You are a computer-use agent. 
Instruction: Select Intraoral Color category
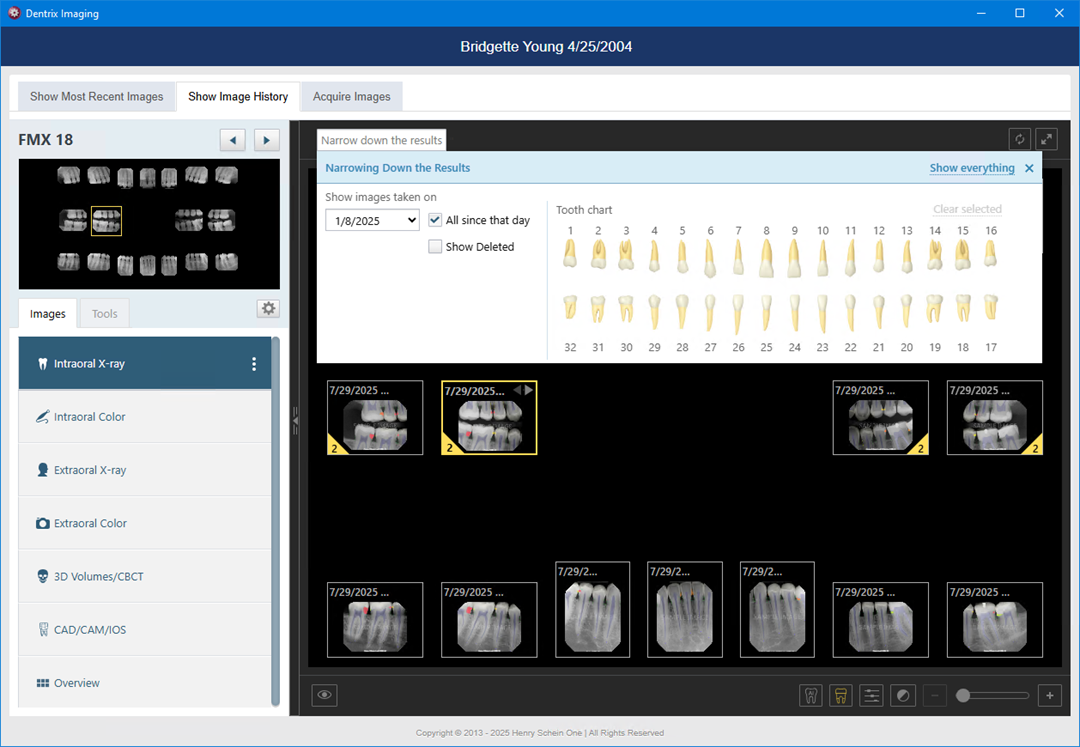145,417
